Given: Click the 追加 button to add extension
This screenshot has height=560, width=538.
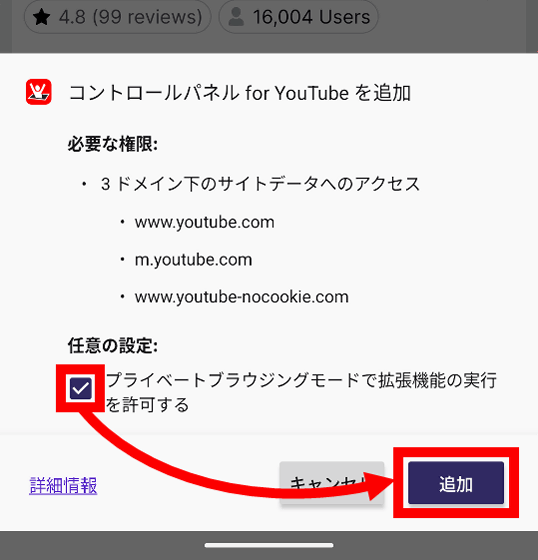Looking at the screenshot, I should 456,483.
